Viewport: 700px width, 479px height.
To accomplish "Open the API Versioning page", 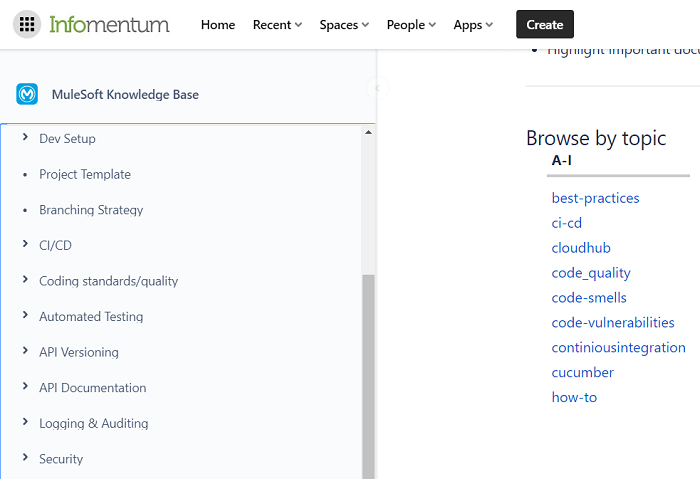I will pos(79,352).
